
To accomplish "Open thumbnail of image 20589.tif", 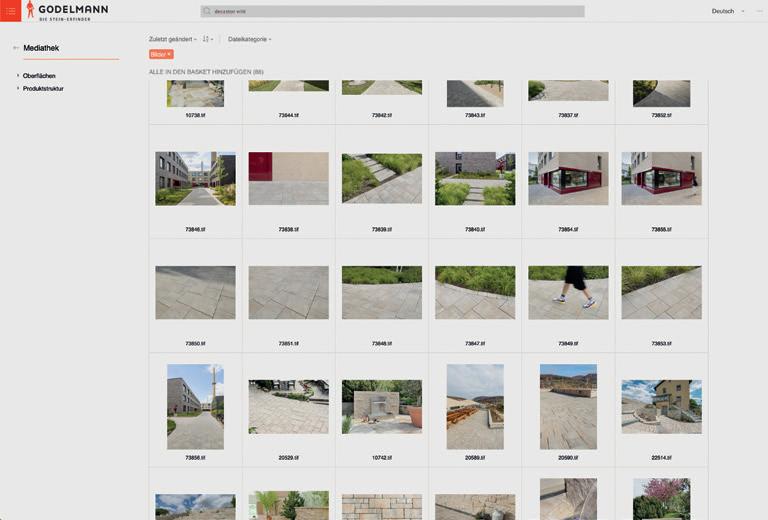I will pos(475,406).
